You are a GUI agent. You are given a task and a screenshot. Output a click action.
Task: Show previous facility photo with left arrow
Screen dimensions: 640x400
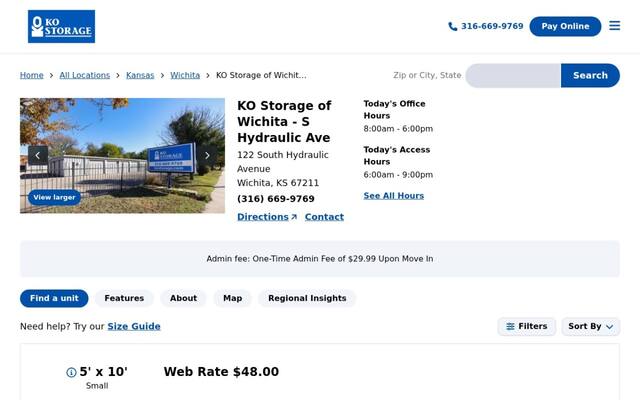point(38,156)
